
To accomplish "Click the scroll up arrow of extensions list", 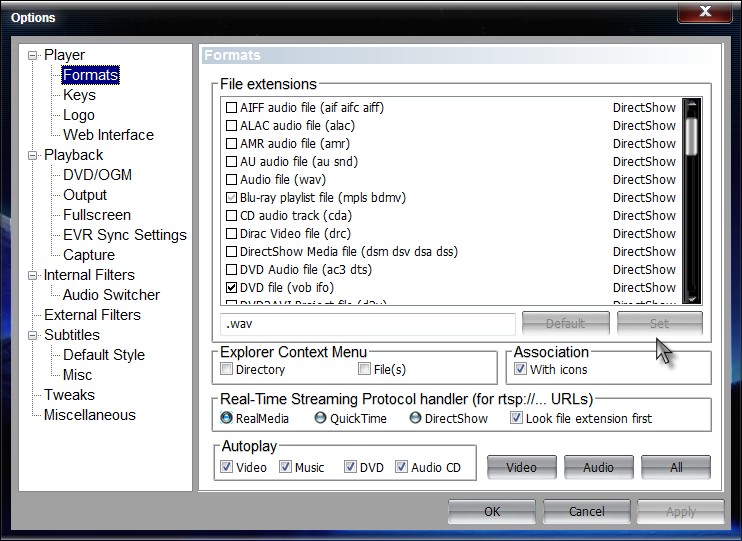I will (691, 104).
